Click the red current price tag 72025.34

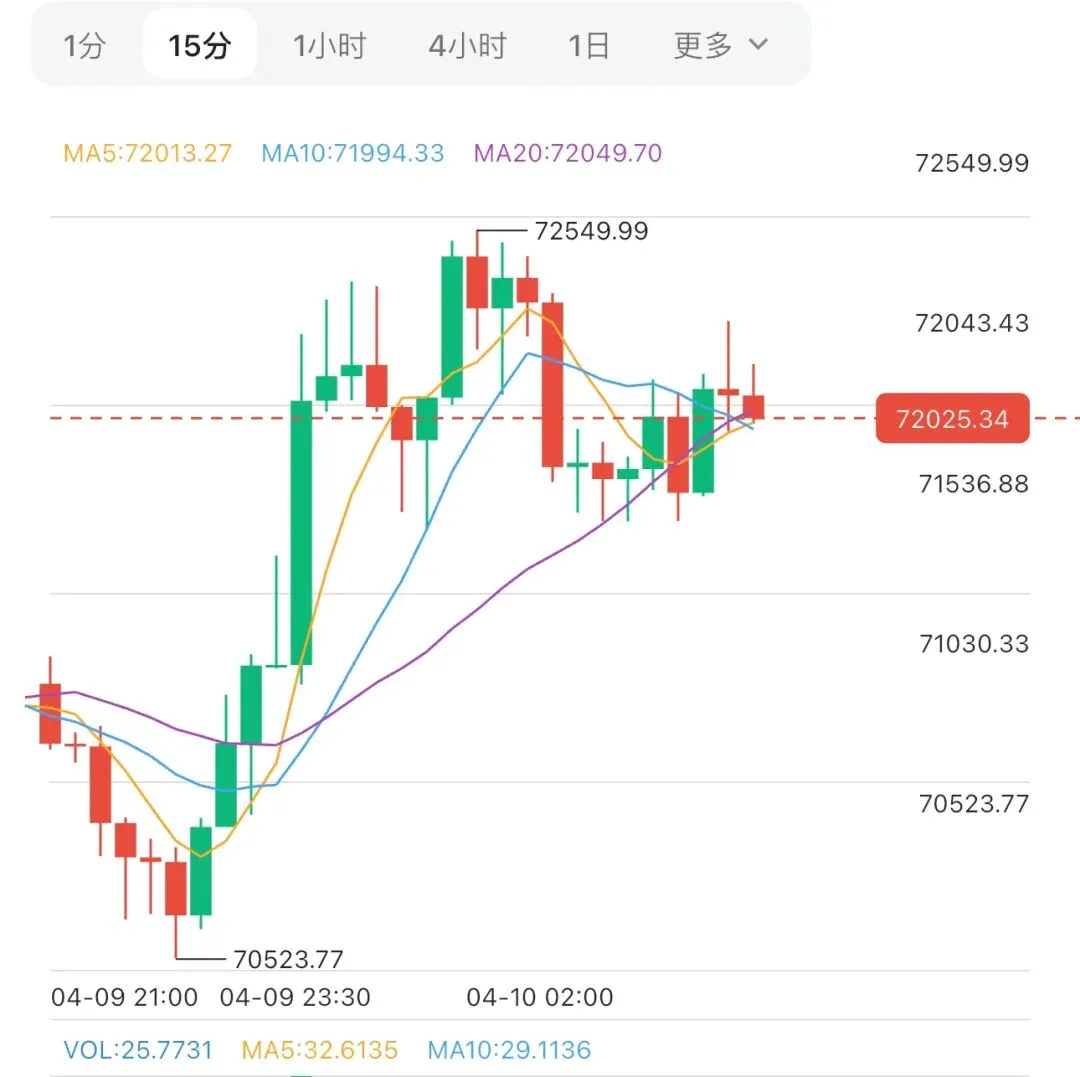[x=953, y=419]
